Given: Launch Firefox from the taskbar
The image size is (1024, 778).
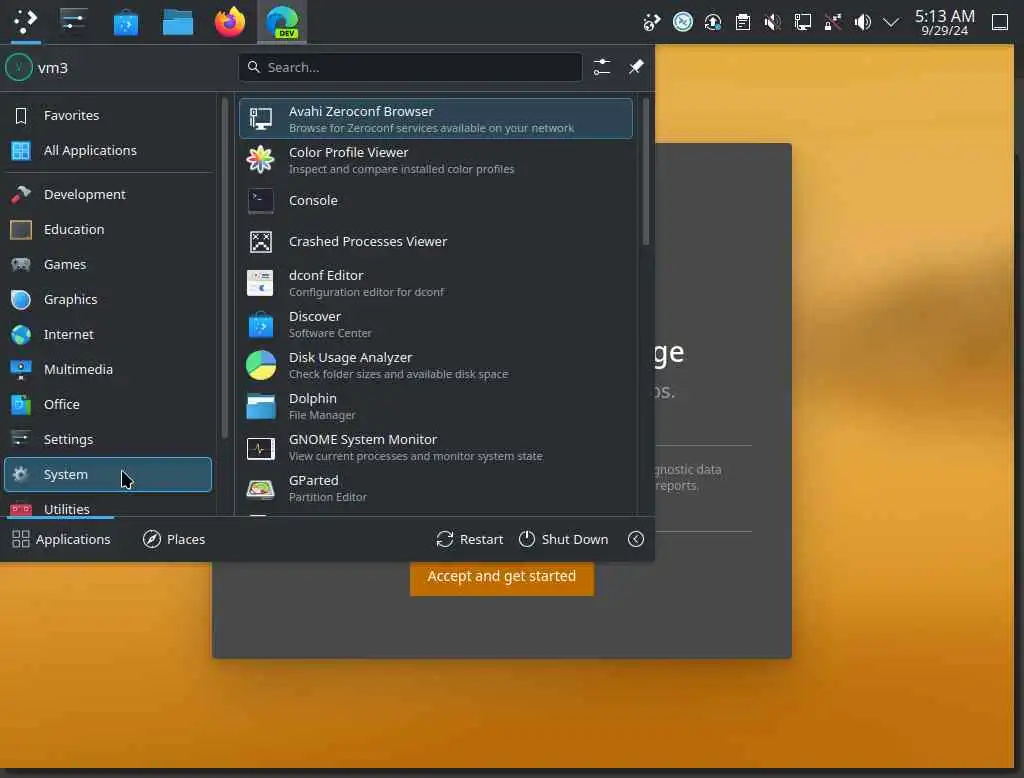Looking at the screenshot, I should [230, 22].
